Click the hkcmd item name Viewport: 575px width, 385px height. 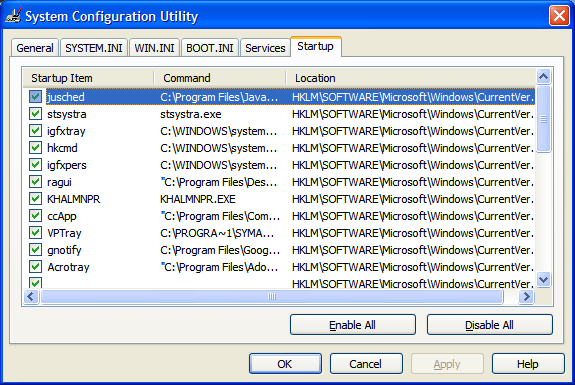(62, 148)
